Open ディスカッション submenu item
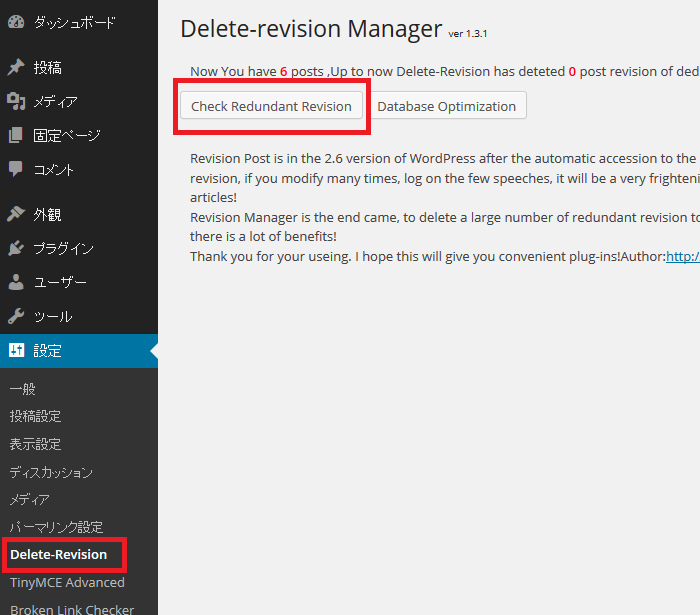 click(x=51, y=472)
